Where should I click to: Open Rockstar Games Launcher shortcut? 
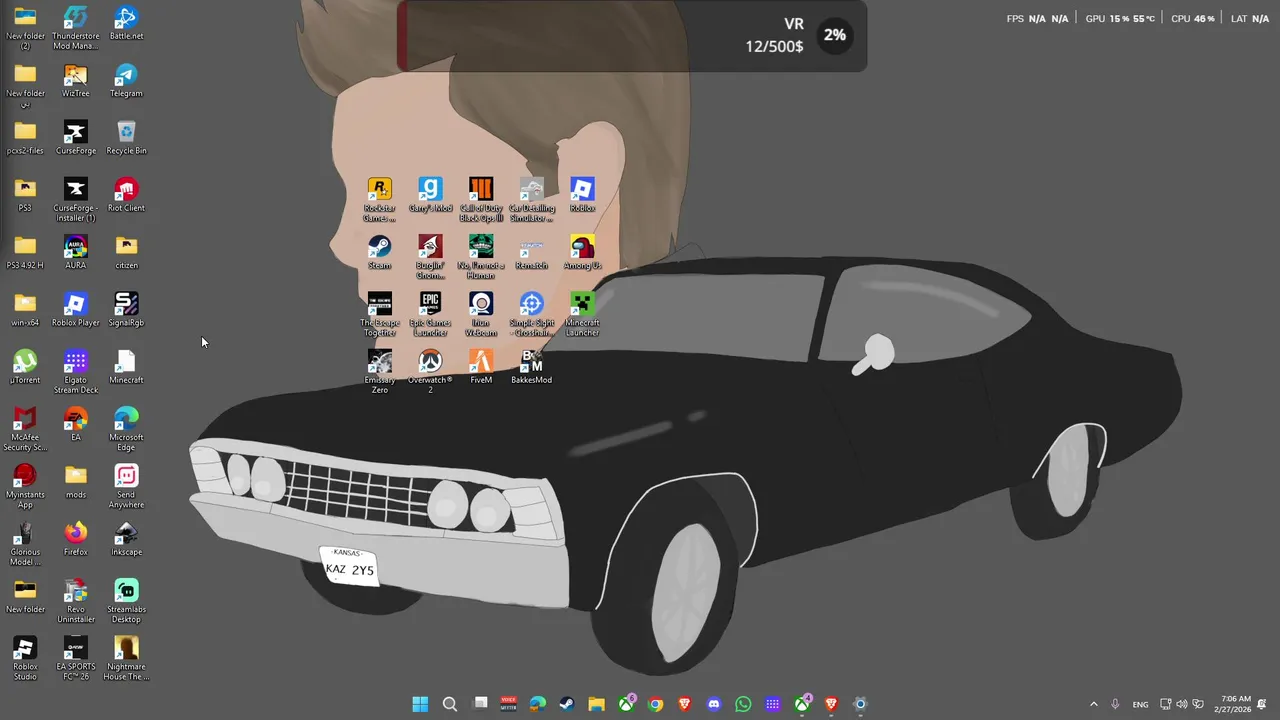click(x=379, y=200)
